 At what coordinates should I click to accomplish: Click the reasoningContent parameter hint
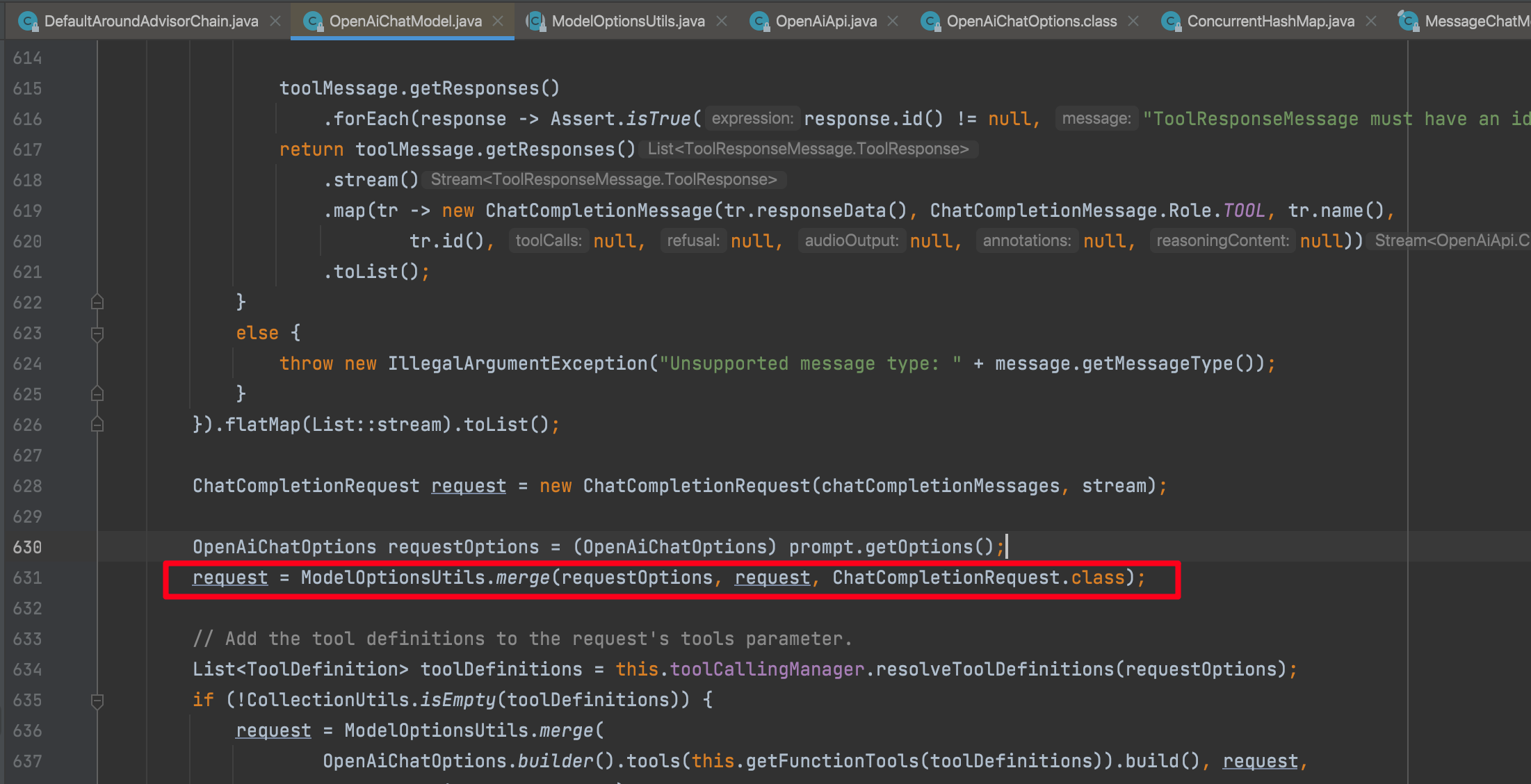(1222, 241)
